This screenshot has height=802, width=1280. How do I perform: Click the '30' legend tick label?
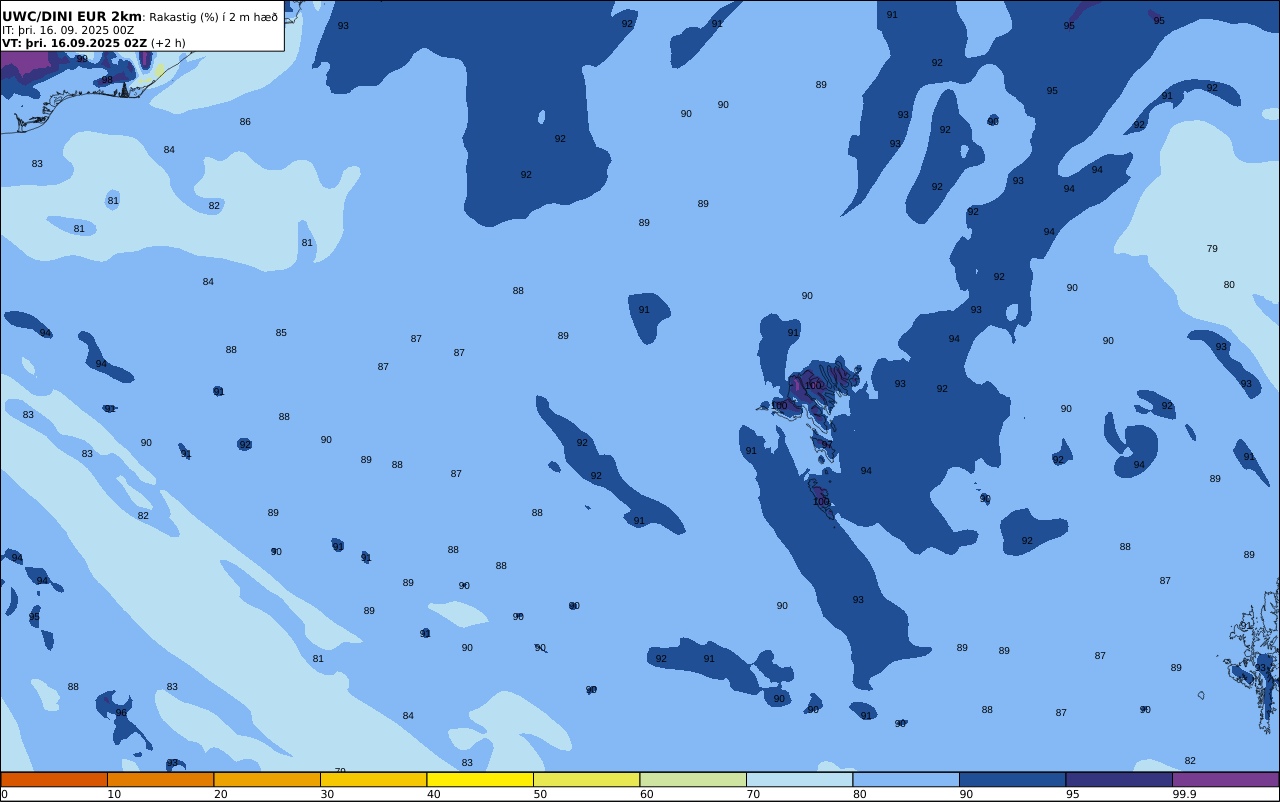327,794
